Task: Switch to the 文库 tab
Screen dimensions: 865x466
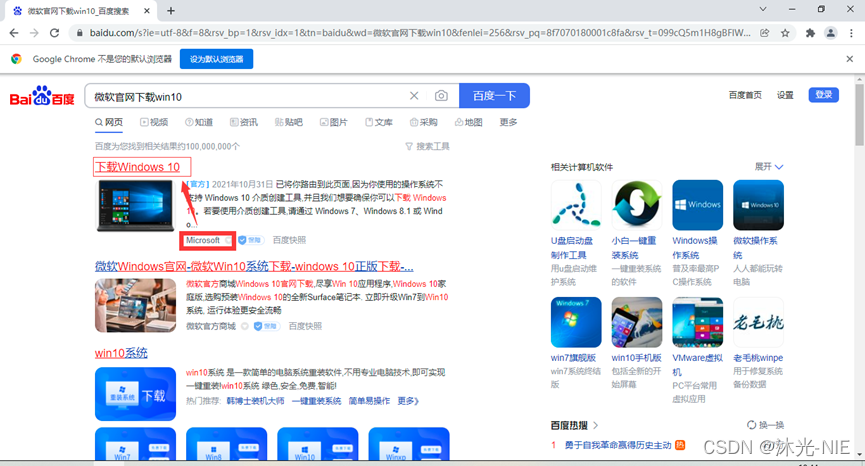Action: [x=378, y=122]
